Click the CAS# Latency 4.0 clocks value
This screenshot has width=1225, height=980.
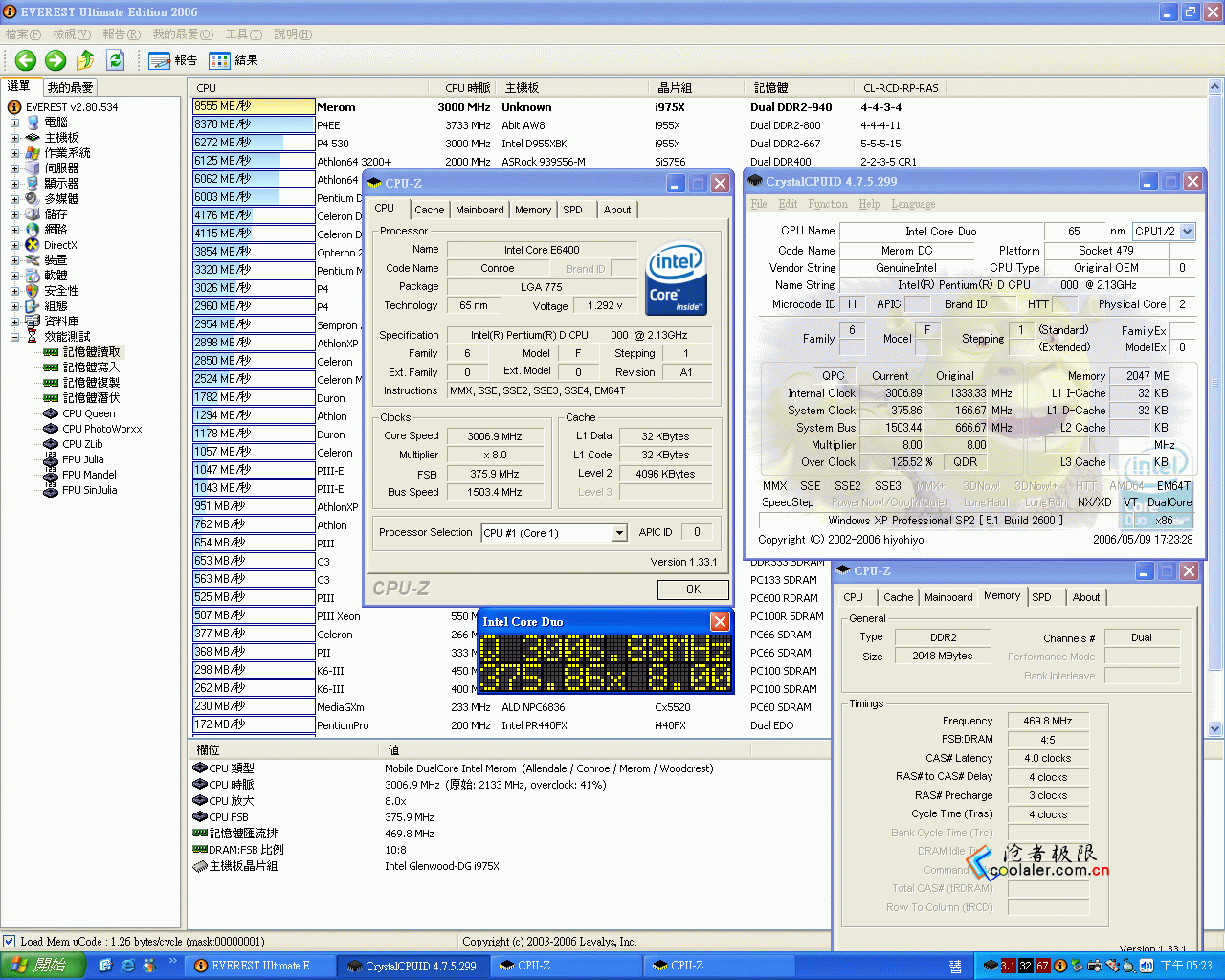(1048, 758)
